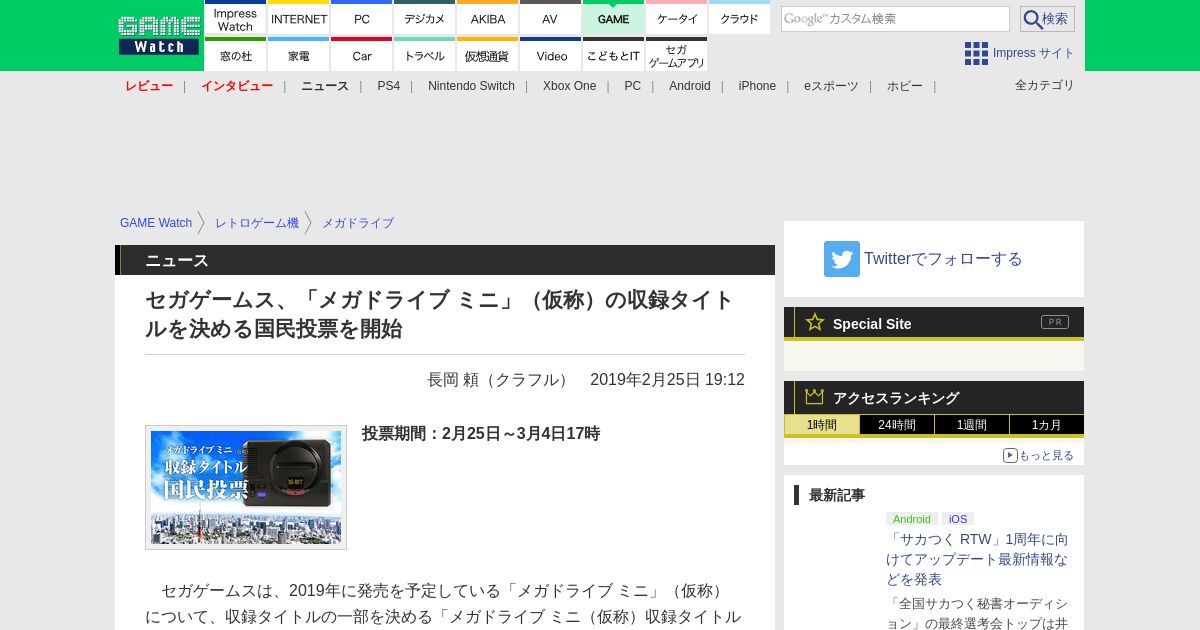Viewport: 1200px width, 630px height.
Task: Open ニュース category
Action: (x=325, y=86)
